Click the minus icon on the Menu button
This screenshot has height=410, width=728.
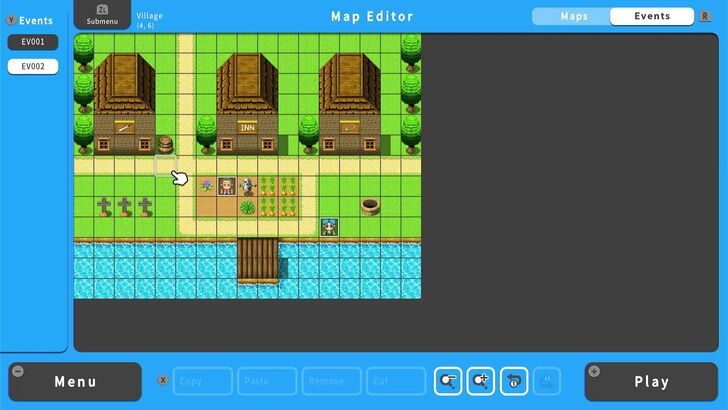point(18,371)
